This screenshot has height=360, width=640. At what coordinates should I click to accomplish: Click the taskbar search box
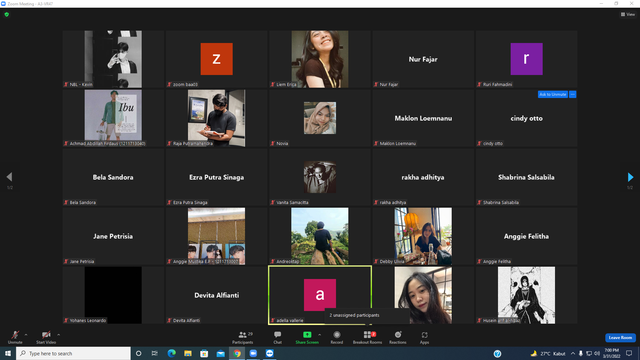pos(73,353)
